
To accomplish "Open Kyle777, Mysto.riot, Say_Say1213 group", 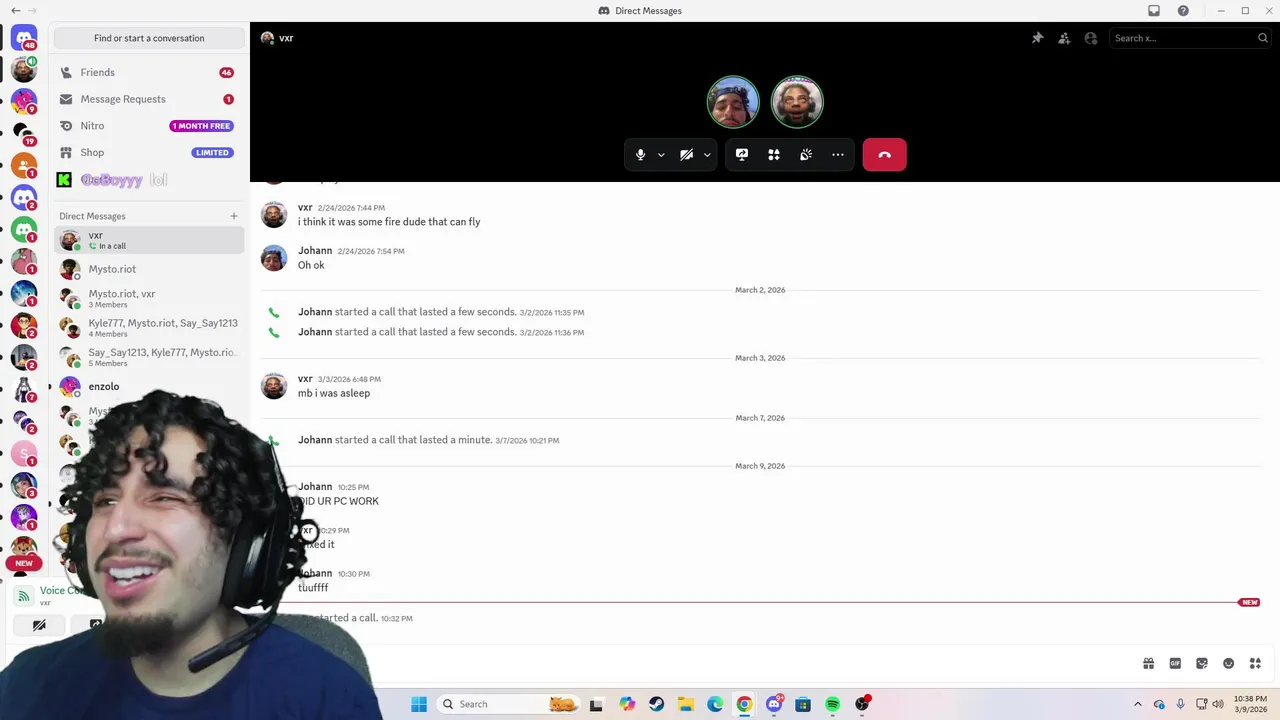I will click(149, 327).
